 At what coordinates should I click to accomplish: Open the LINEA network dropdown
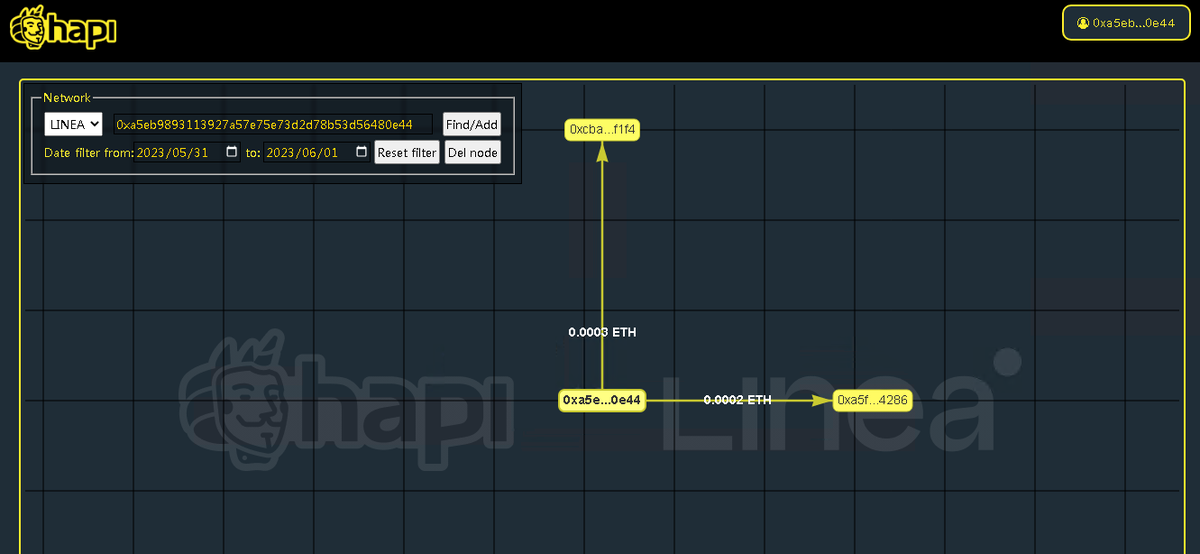click(x=73, y=124)
